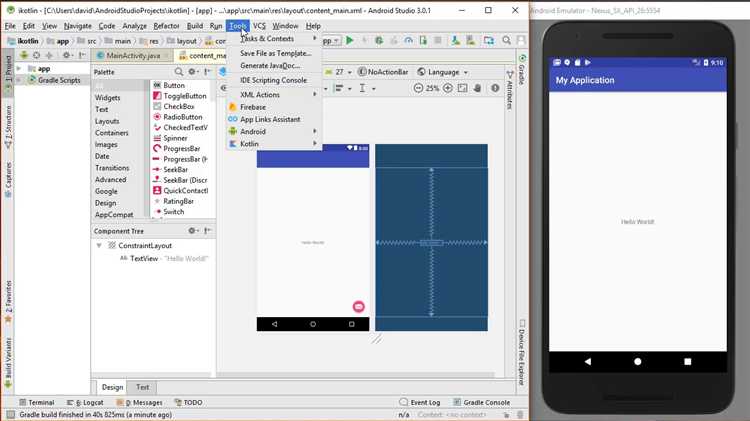Click the floating action button in design preview
Image resolution: width=750 pixels, height=421 pixels.
click(358, 307)
